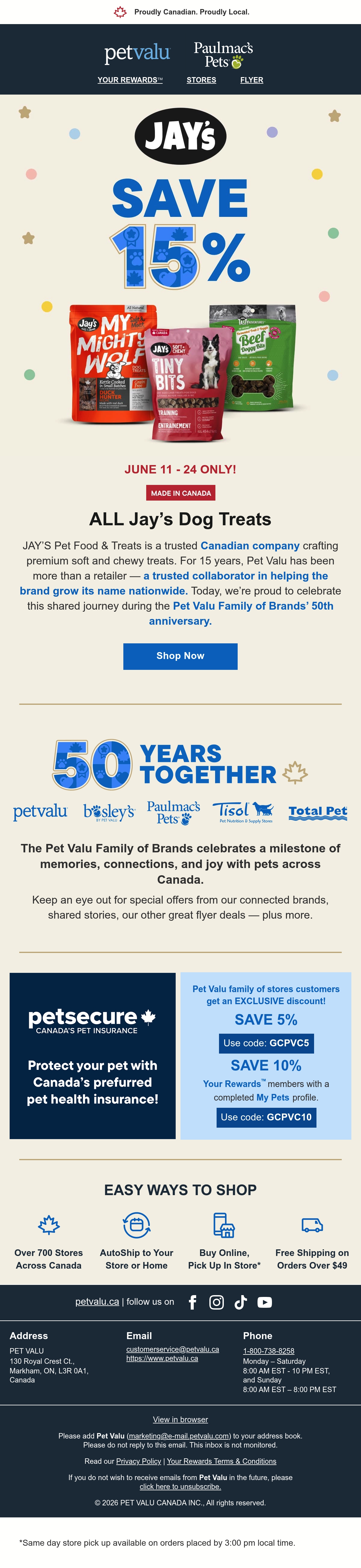Screen dimensions: 361x1568
Task: Click the Shop Now button
Action: point(180,656)
